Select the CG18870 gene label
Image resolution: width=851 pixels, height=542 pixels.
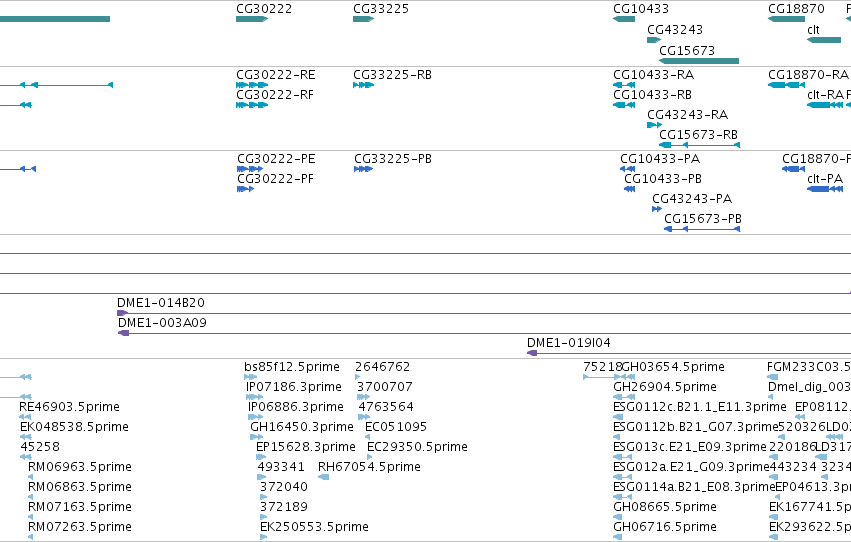click(796, 9)
